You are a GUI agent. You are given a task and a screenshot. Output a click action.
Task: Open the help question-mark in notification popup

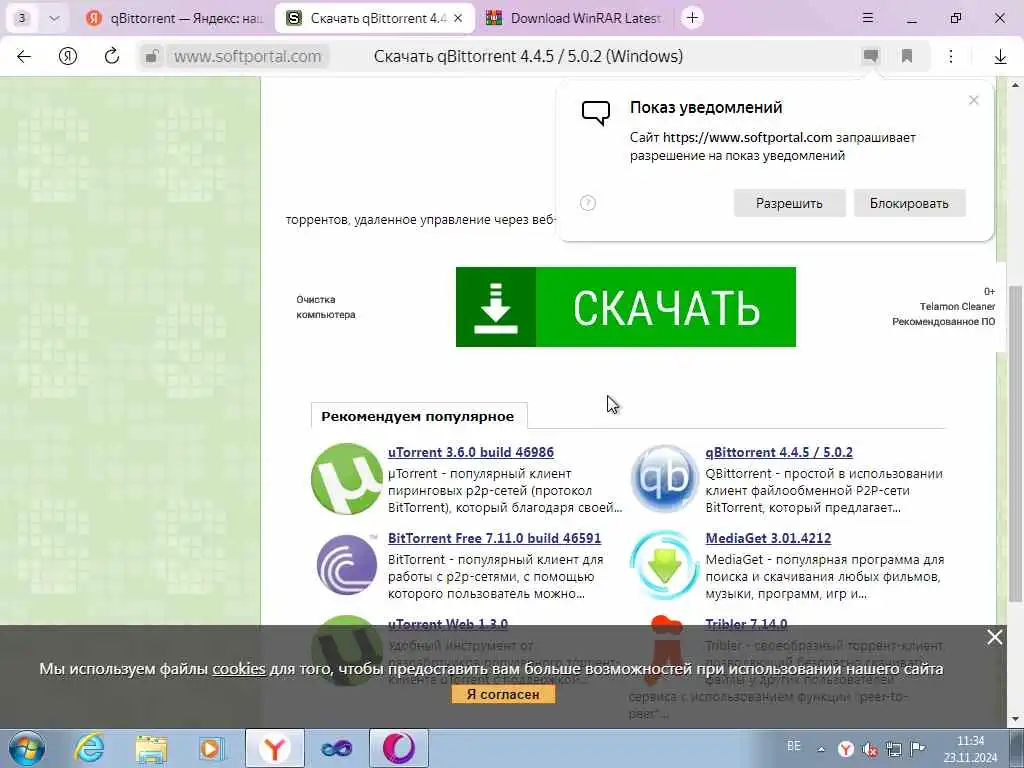588,203
